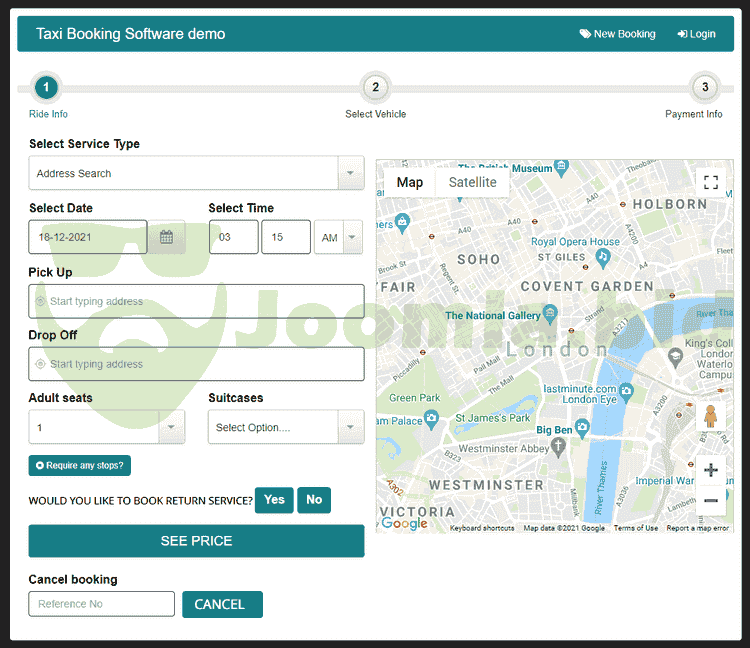Image resolution: width=750 pixels, height=648 pixels.
Task: Zoom in on the map
Action: click(711, 470)
